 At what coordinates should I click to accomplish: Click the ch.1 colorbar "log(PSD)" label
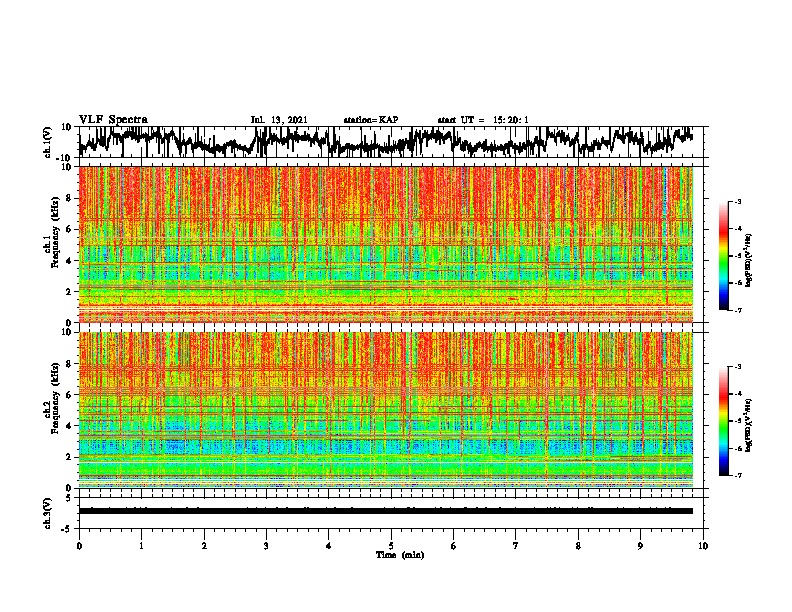[748, 261]
